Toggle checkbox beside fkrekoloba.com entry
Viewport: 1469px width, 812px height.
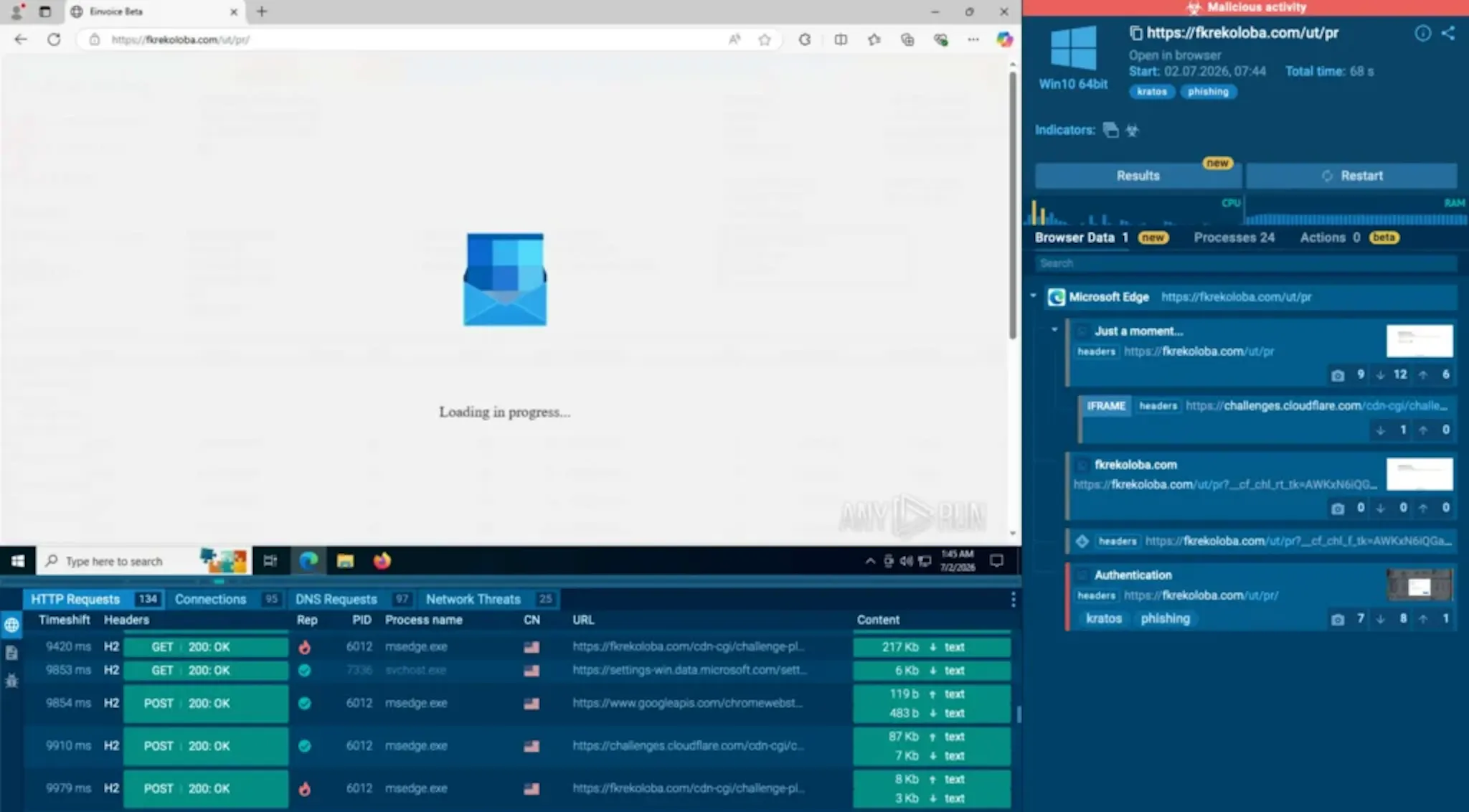(1082, 465)
